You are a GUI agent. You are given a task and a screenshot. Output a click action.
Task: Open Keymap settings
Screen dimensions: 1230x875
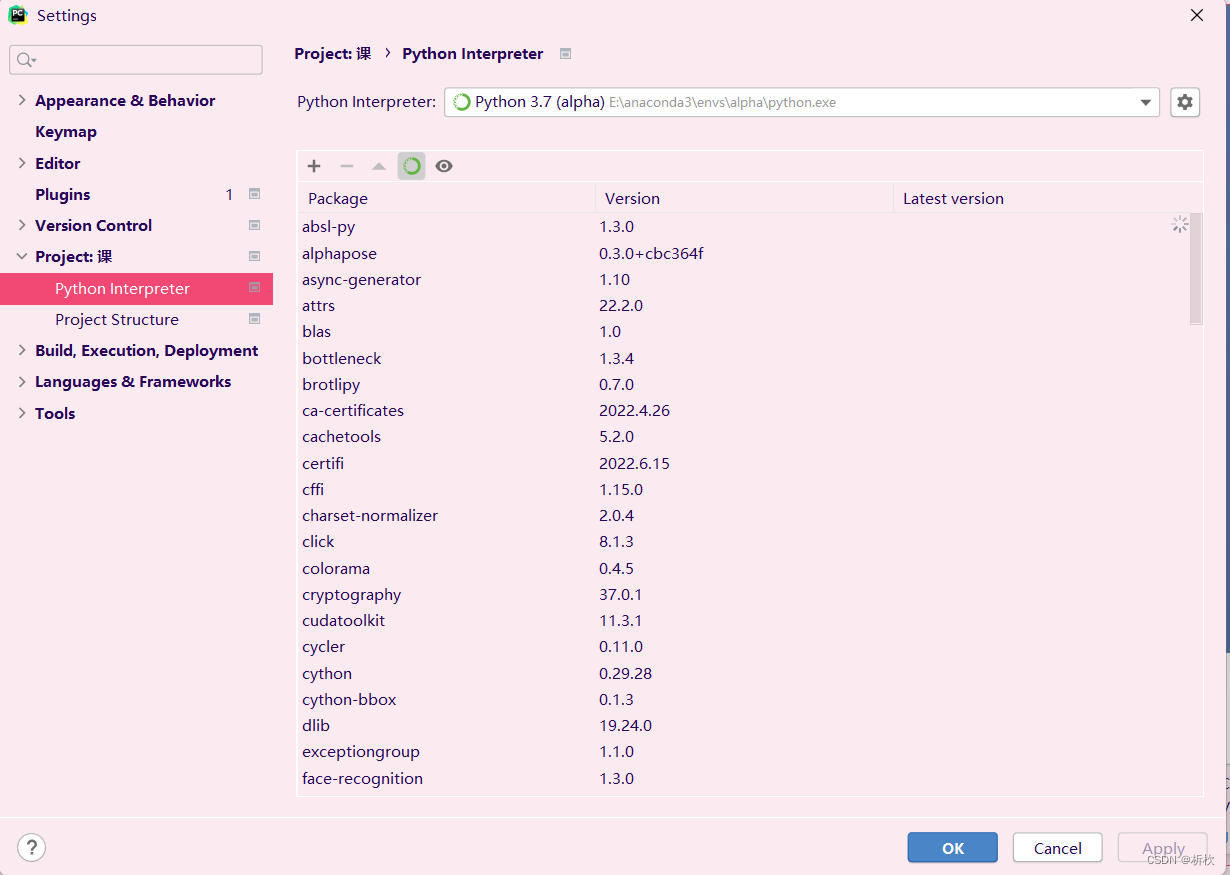[66, 132]
